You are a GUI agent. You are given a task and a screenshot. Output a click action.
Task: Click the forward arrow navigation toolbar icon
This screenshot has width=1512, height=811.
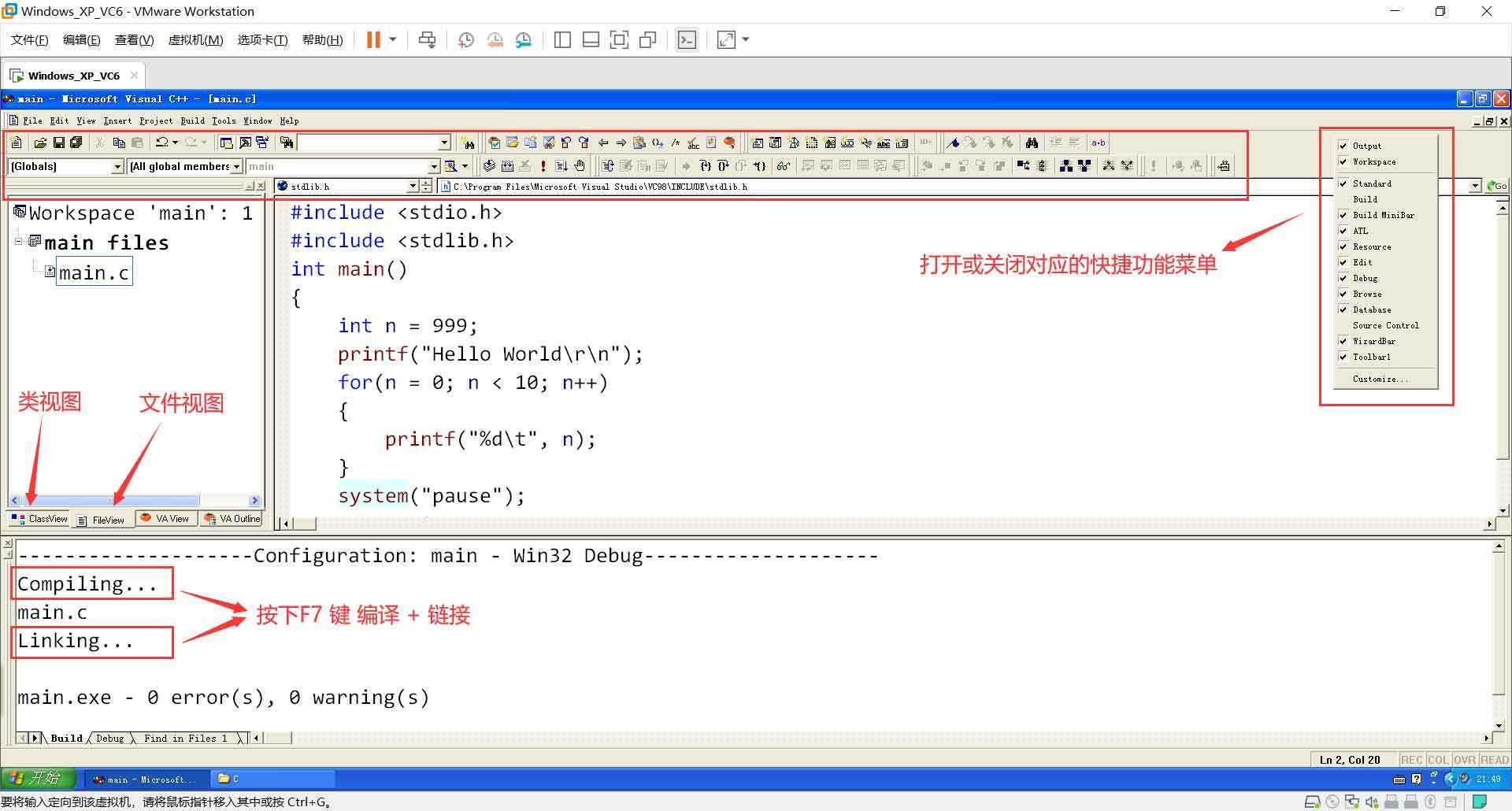click(621, 143)
